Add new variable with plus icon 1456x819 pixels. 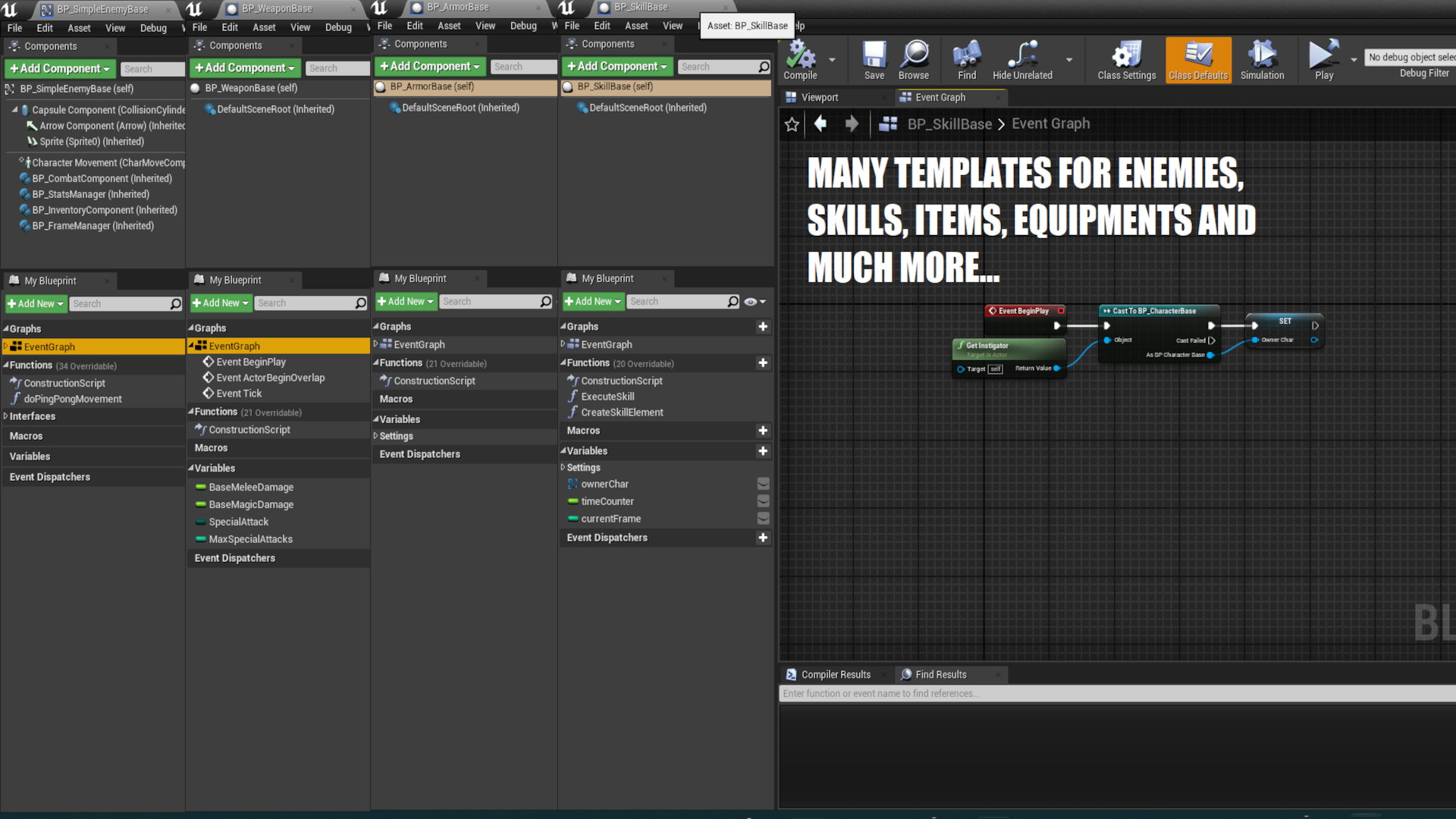point(763,451)
